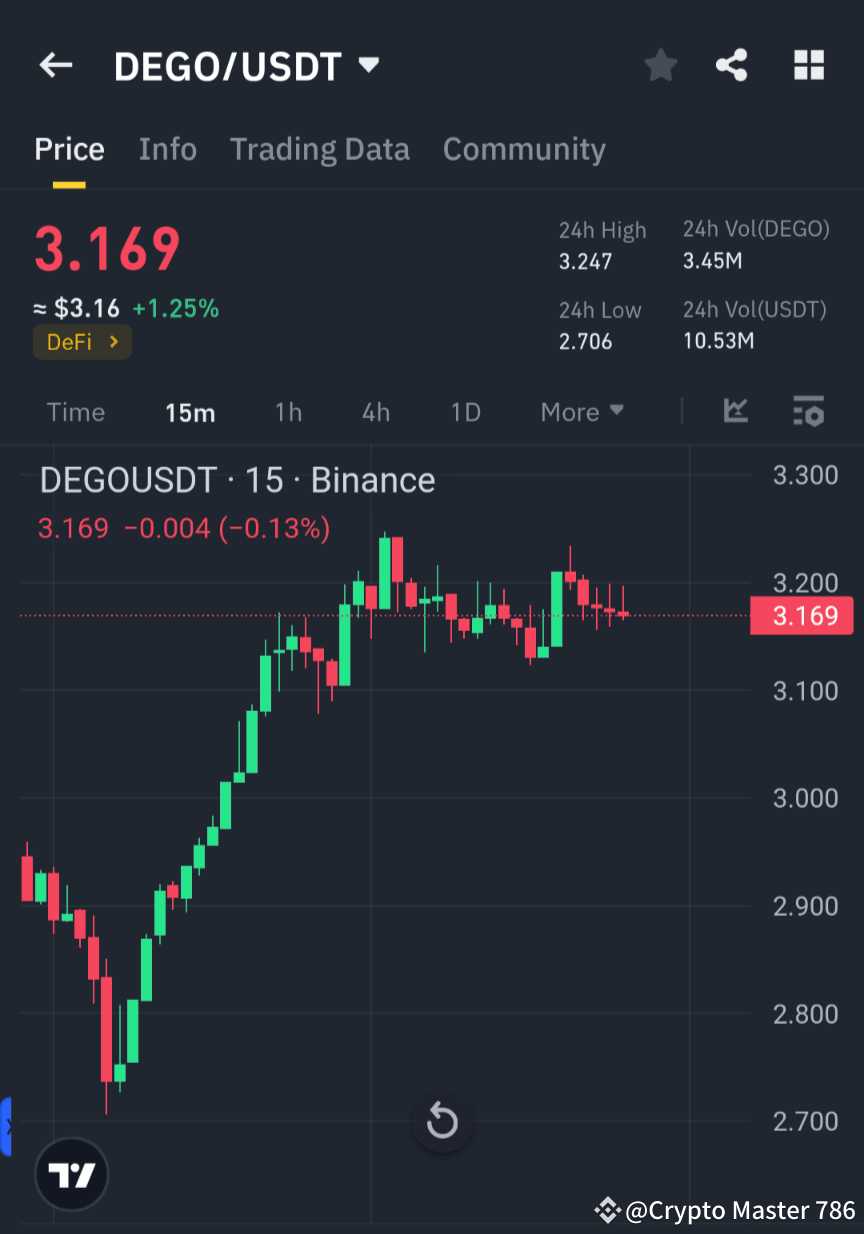The height and width of the screenshot is (1234, 864).
Task: Select the Time timeframe option
Action: click(x=75, y=411)
